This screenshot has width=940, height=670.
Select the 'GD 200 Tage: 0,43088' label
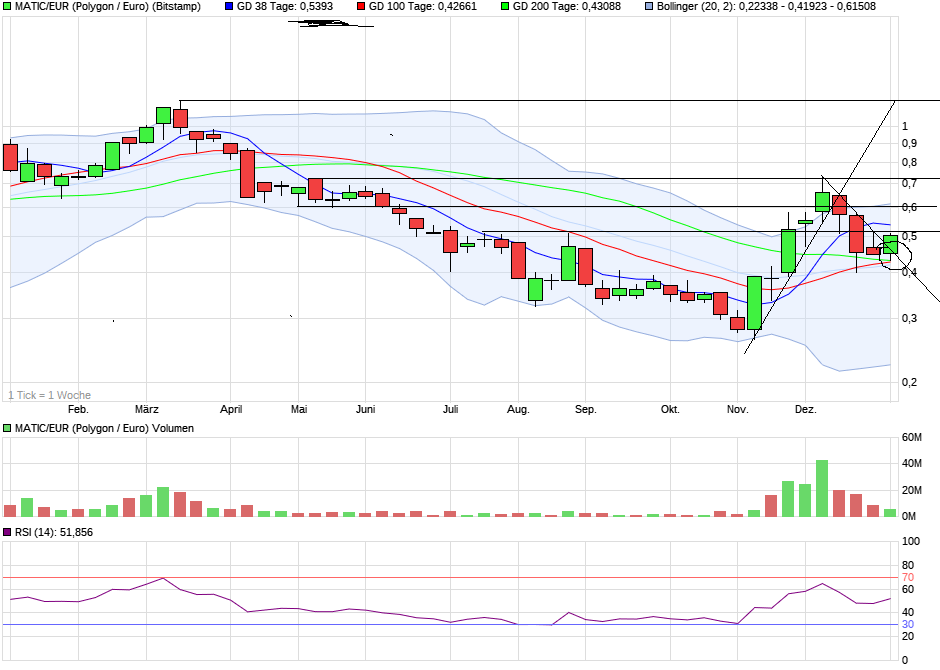[x=567, y=7]
